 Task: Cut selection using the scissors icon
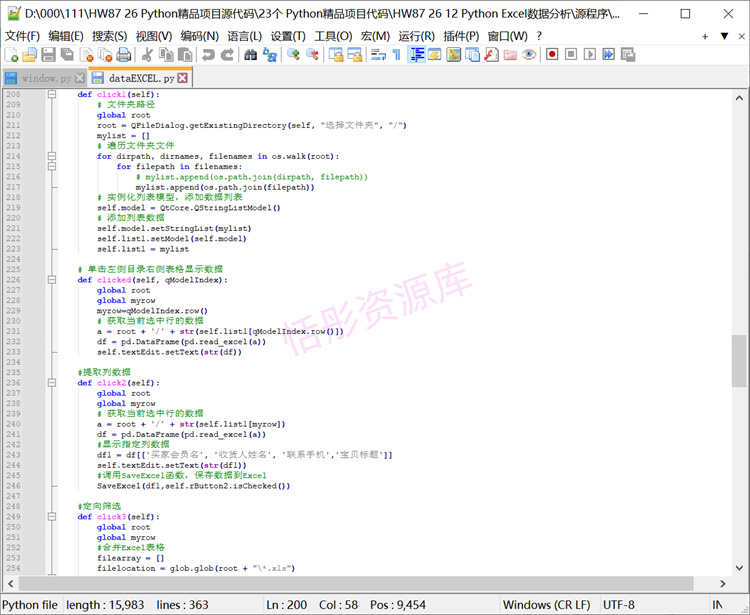(x=147, y=55)
